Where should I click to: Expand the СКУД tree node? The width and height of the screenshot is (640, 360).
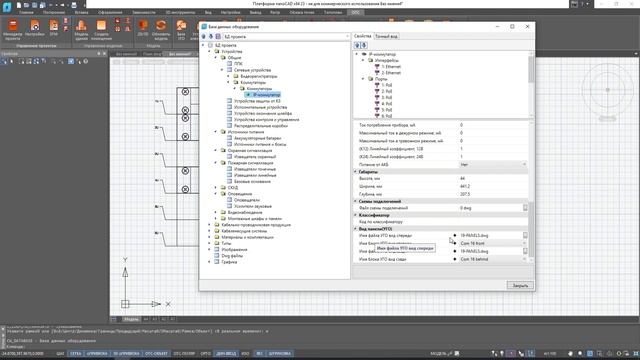(216, 188)
